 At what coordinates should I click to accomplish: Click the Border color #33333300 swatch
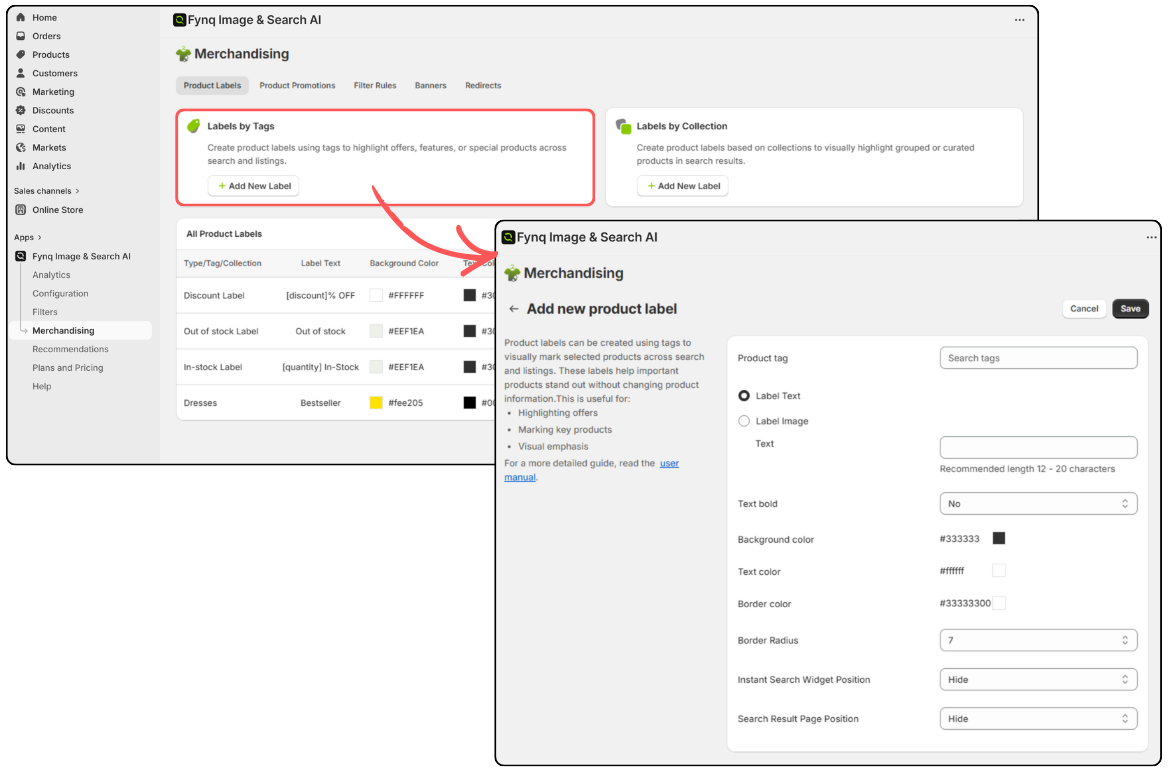pos(999,603)
